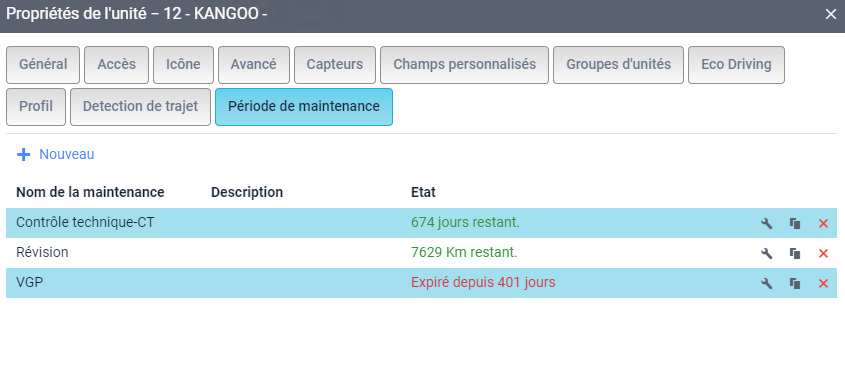Click the Nouveau link to add maintenance

click(67, 155)
